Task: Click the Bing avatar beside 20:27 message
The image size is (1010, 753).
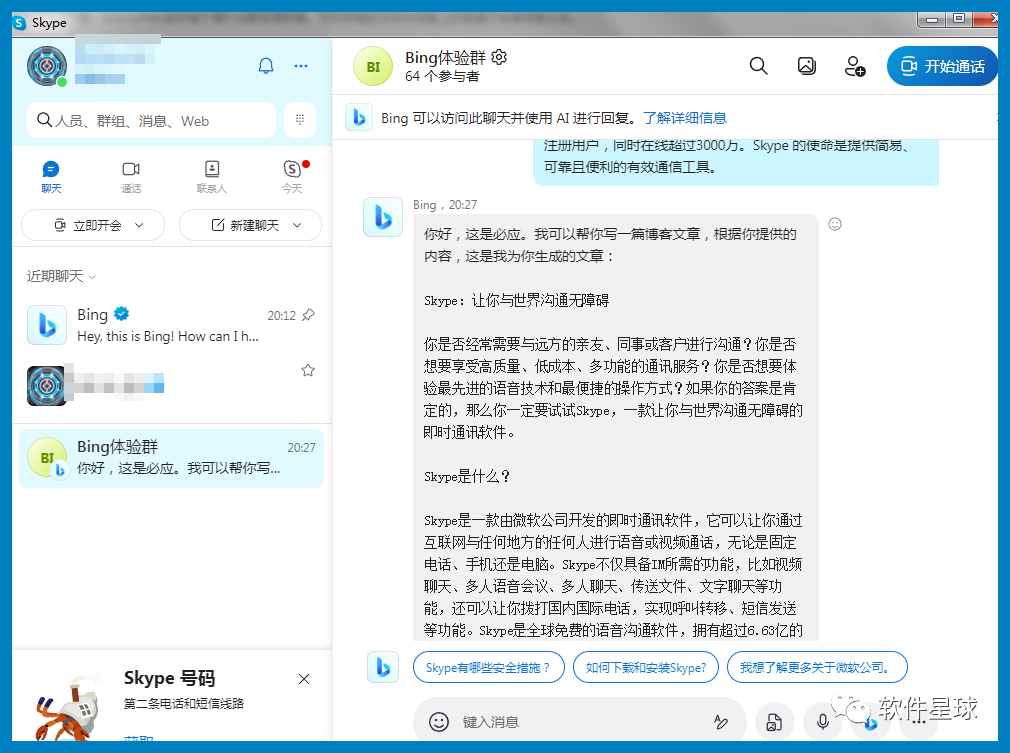Action: [x=383, y=217]
